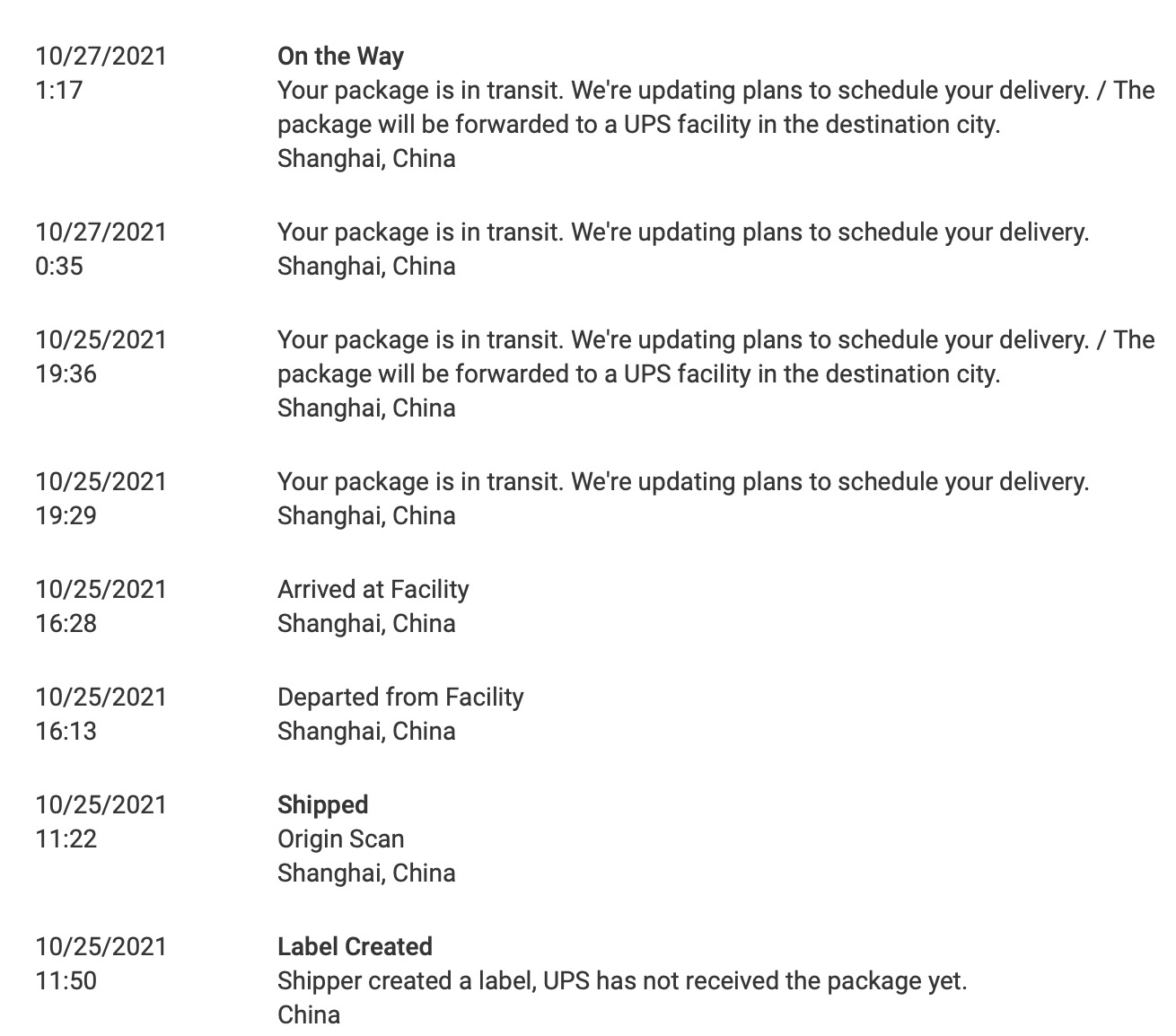Click the 10/25/2021 11:50 timestamp
The height and width of the screenshot is (1036, 1176).
click(x=101, y=963)
